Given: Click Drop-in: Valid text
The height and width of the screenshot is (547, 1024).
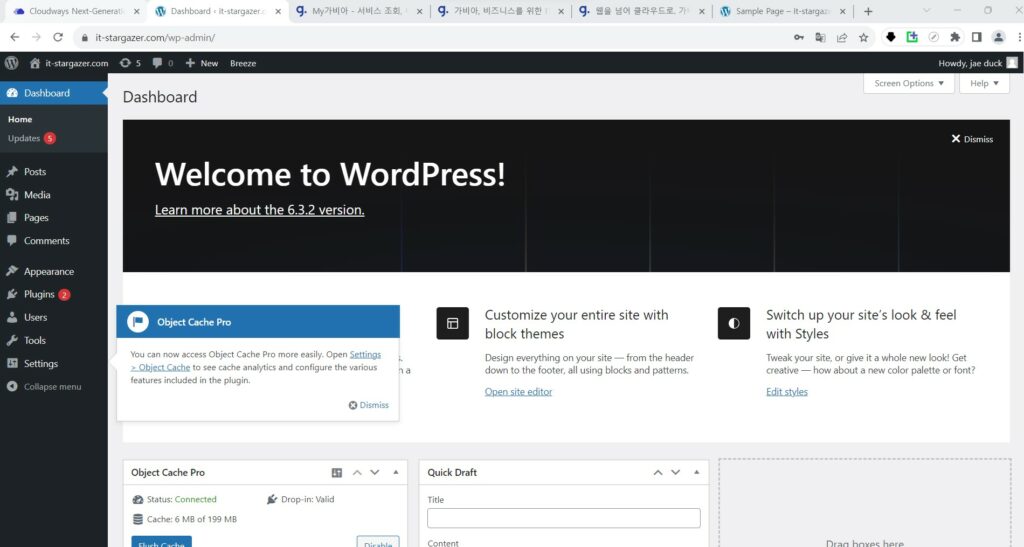Looking at the screenshot, I should click(307, 499).
